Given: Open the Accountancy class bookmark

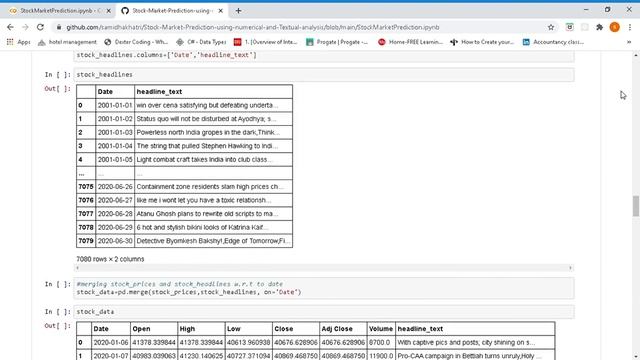Looking at the screenshot, I should [x=553, y=42].
